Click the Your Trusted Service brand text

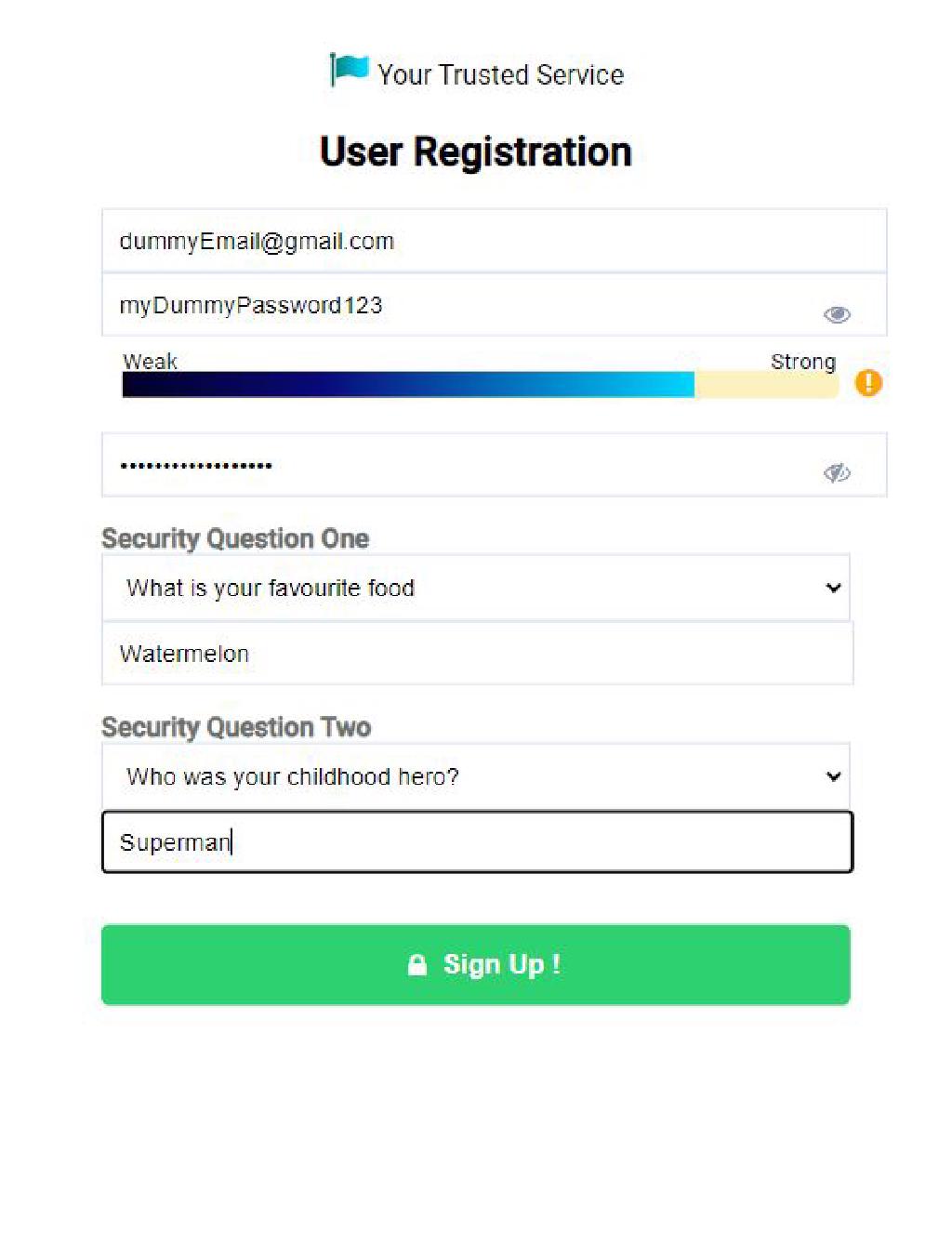[x=500, y=74]
